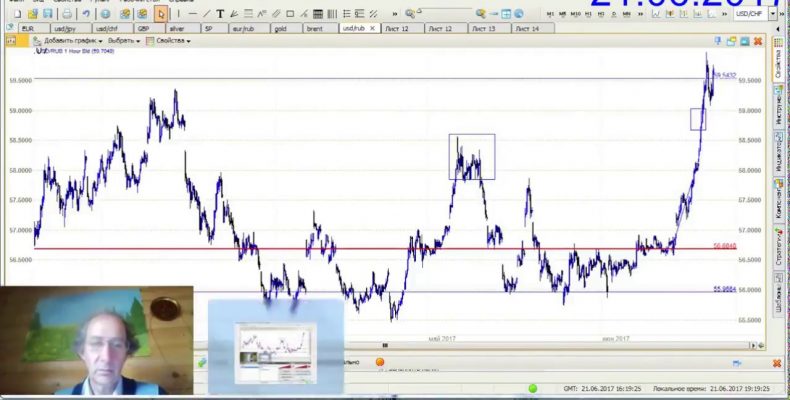Click the crosshair grid toolbar icon

[x=506, y=14]
